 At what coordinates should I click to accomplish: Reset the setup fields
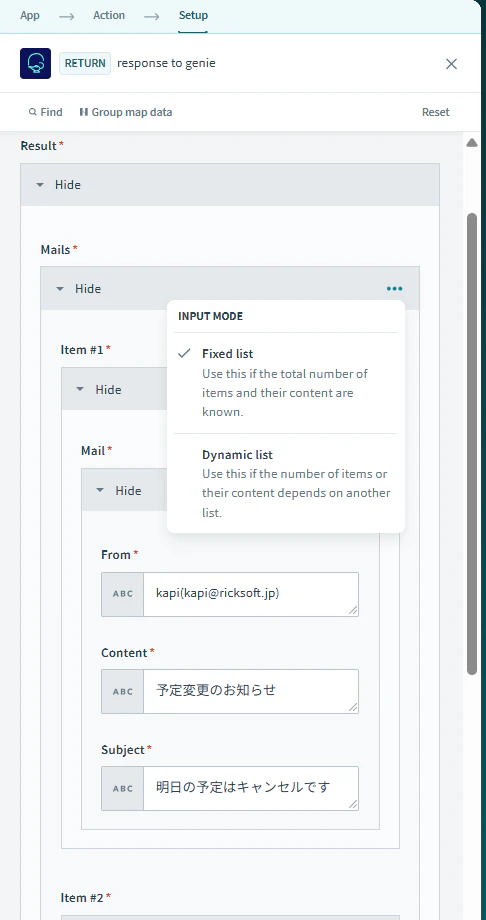[436, 112]
